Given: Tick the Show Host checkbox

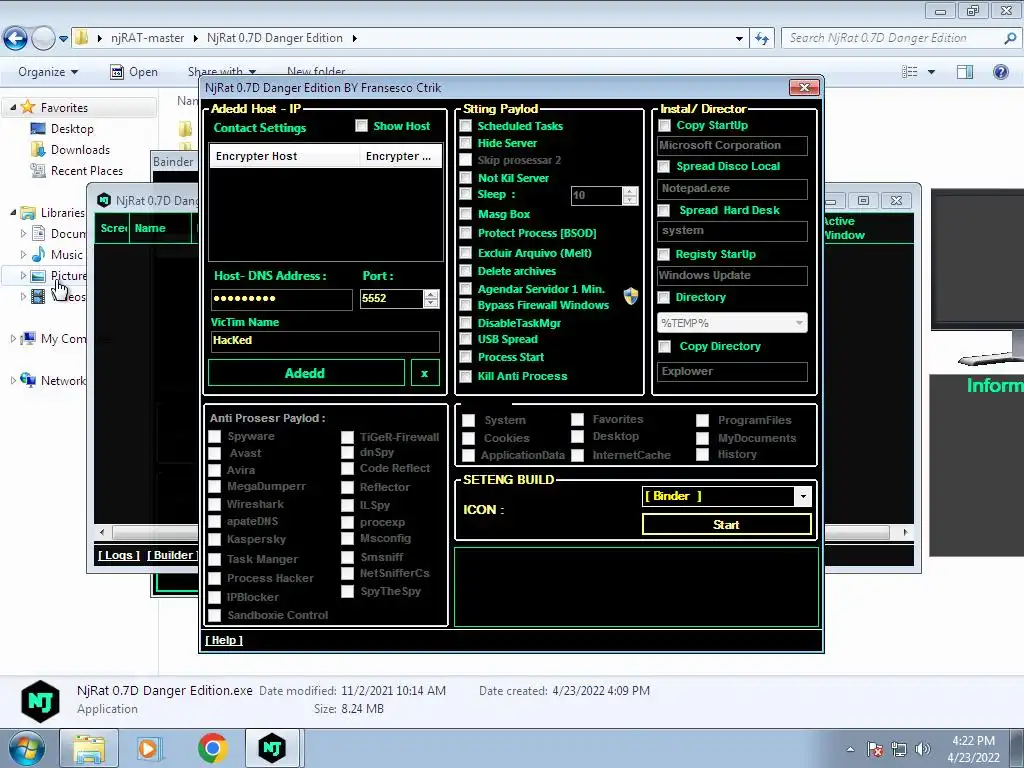Looking at the screenshot, I should tap(361, 125).
